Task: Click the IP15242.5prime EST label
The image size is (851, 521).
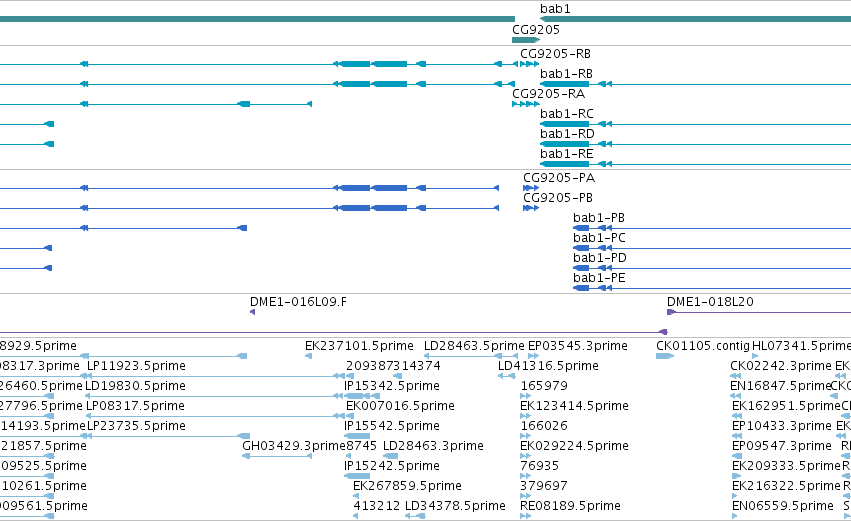Action: tap(392, 467)
